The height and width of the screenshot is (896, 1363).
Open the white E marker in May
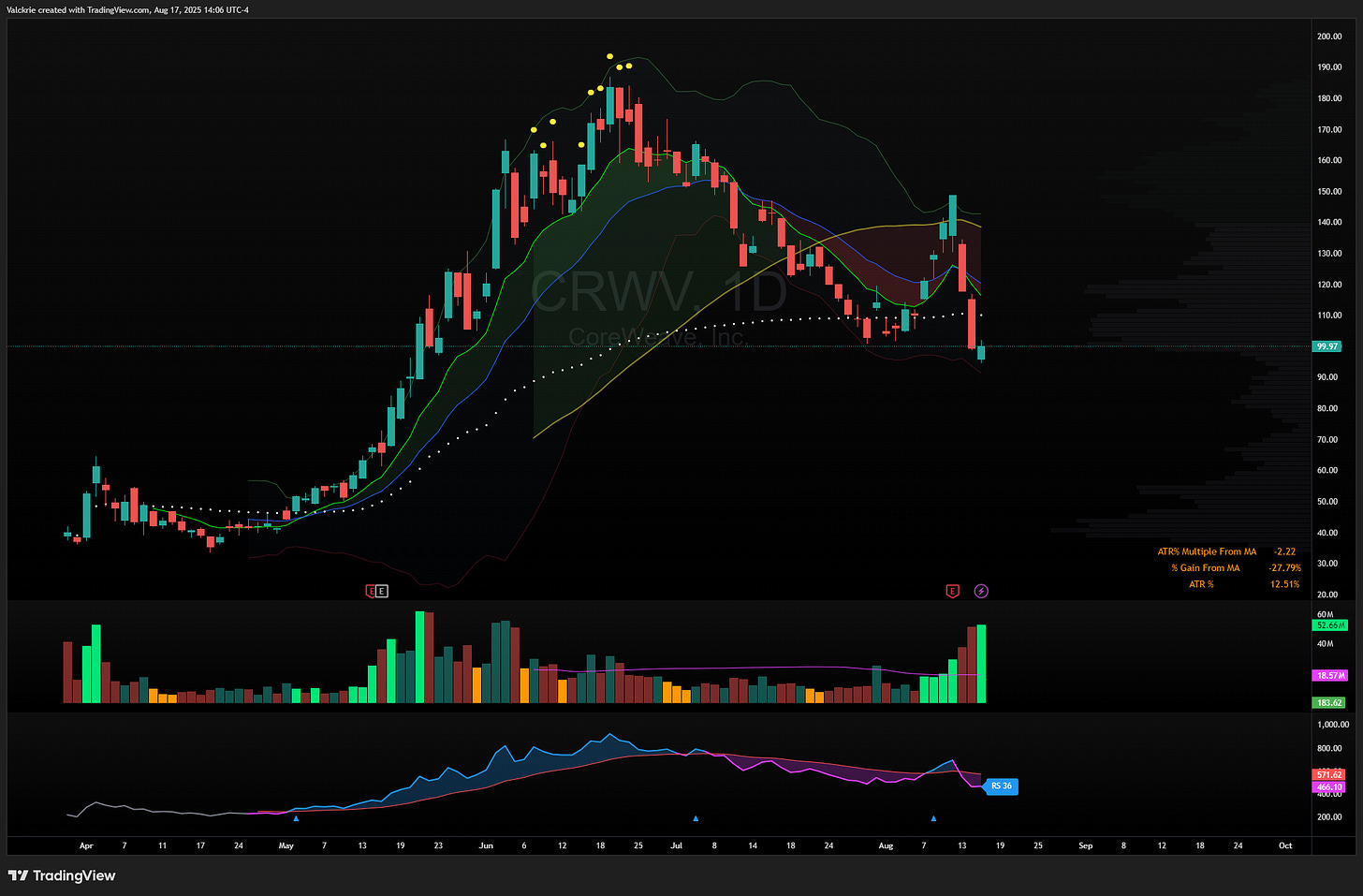click(x=381, y=591)
